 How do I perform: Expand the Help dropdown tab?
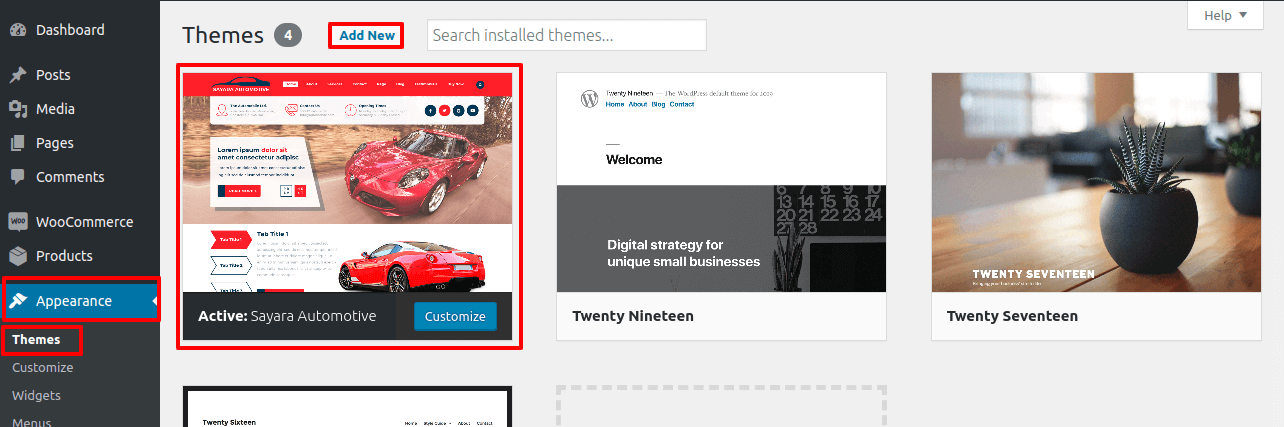(1225, 15)
